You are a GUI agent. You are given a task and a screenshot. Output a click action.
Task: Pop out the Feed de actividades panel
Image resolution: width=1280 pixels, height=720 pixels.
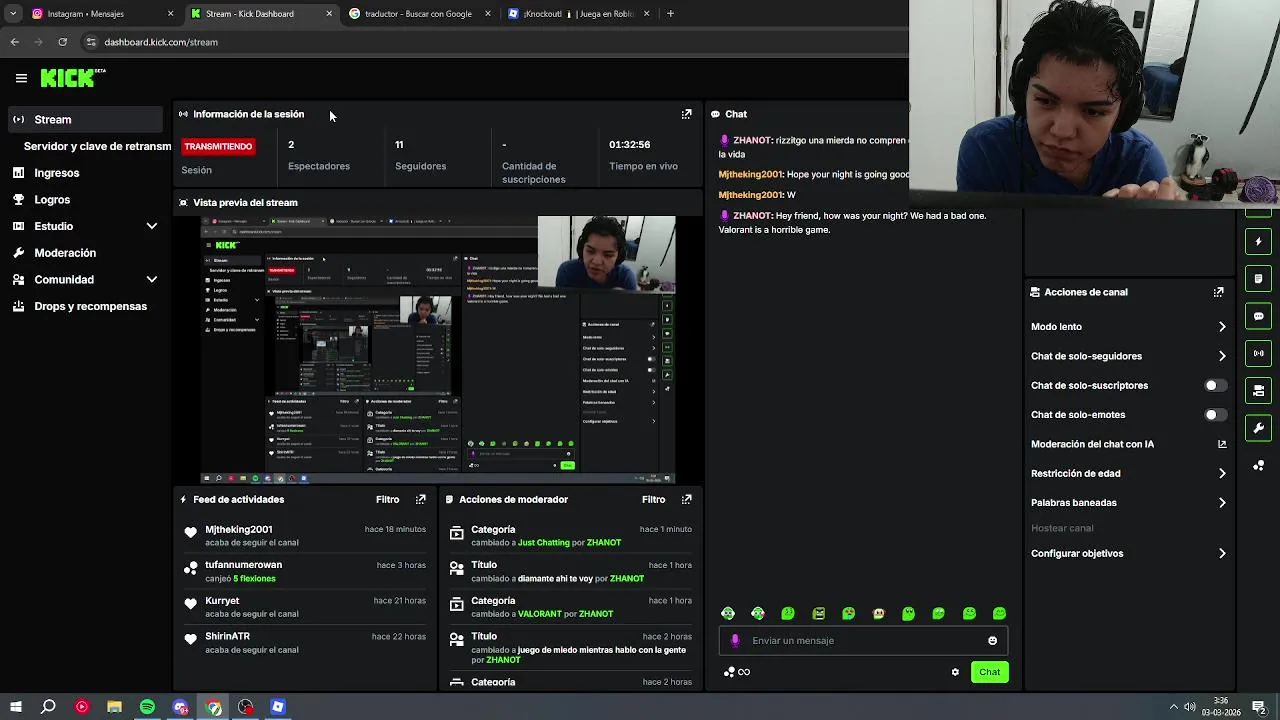pyautogui.click(x=420, y=499)
